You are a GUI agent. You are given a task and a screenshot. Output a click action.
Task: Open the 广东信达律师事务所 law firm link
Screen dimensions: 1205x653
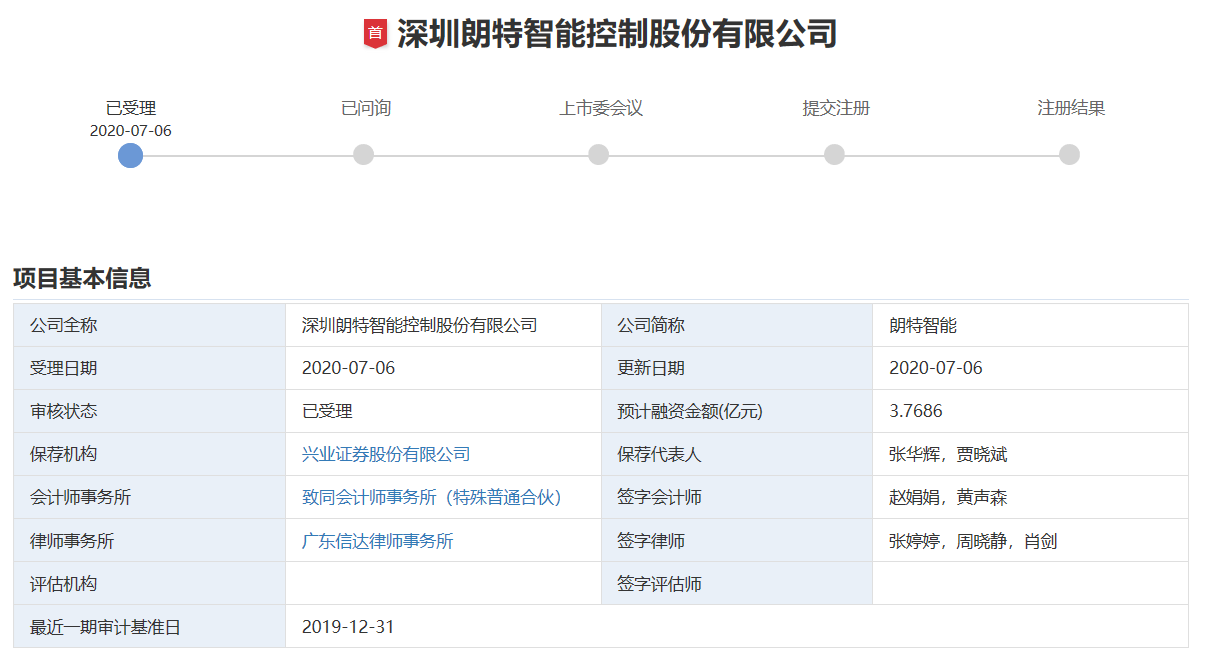(x=378, y=541)
